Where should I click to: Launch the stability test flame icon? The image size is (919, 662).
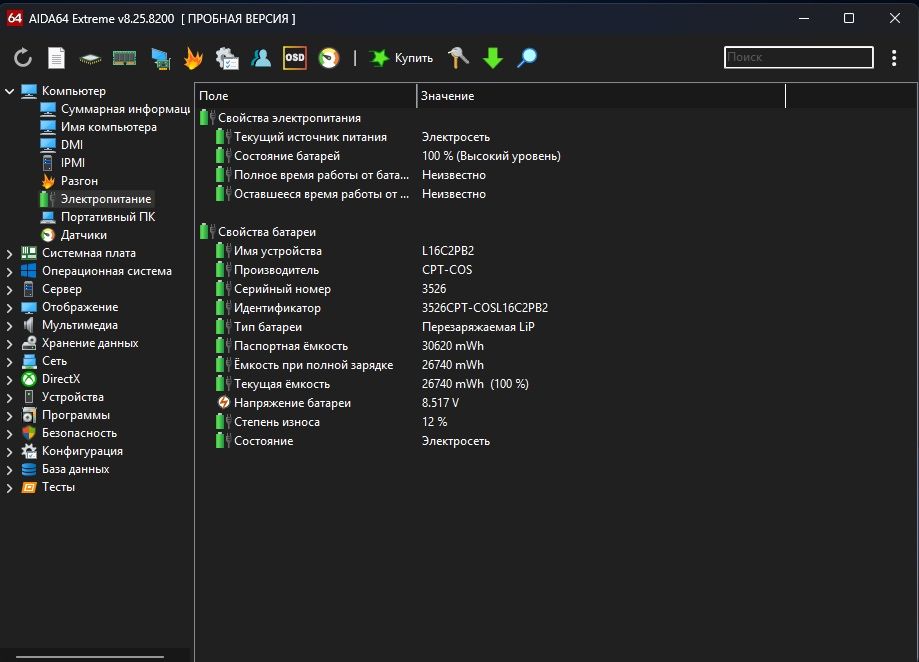point(193,57)
